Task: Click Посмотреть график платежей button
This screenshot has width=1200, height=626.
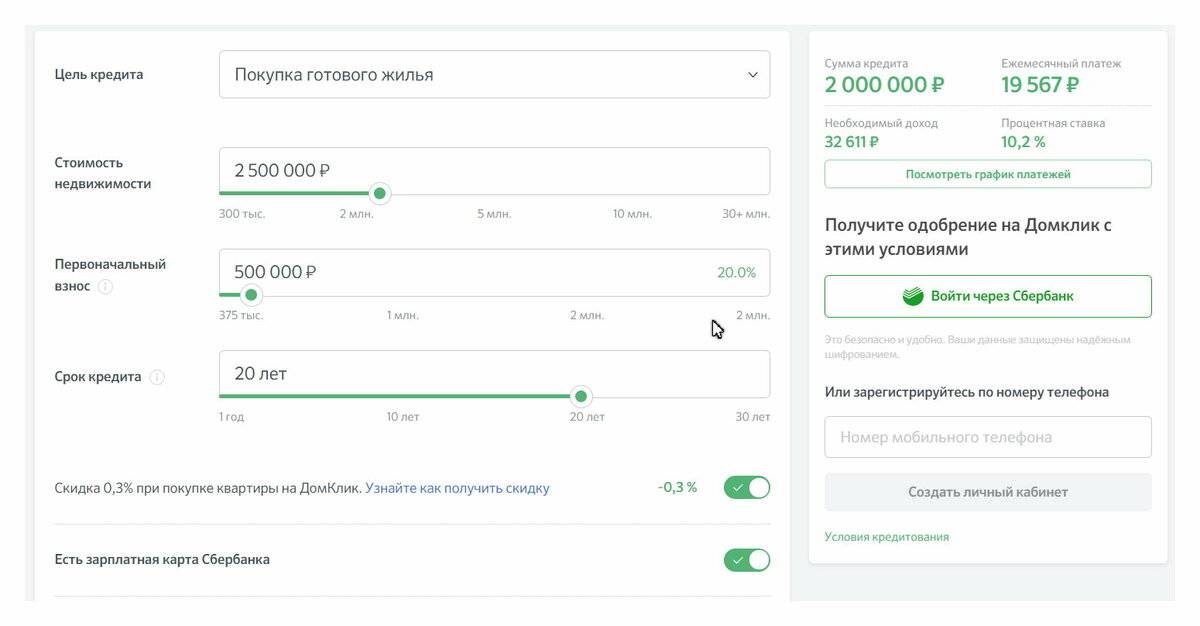Action: (988, 174)
